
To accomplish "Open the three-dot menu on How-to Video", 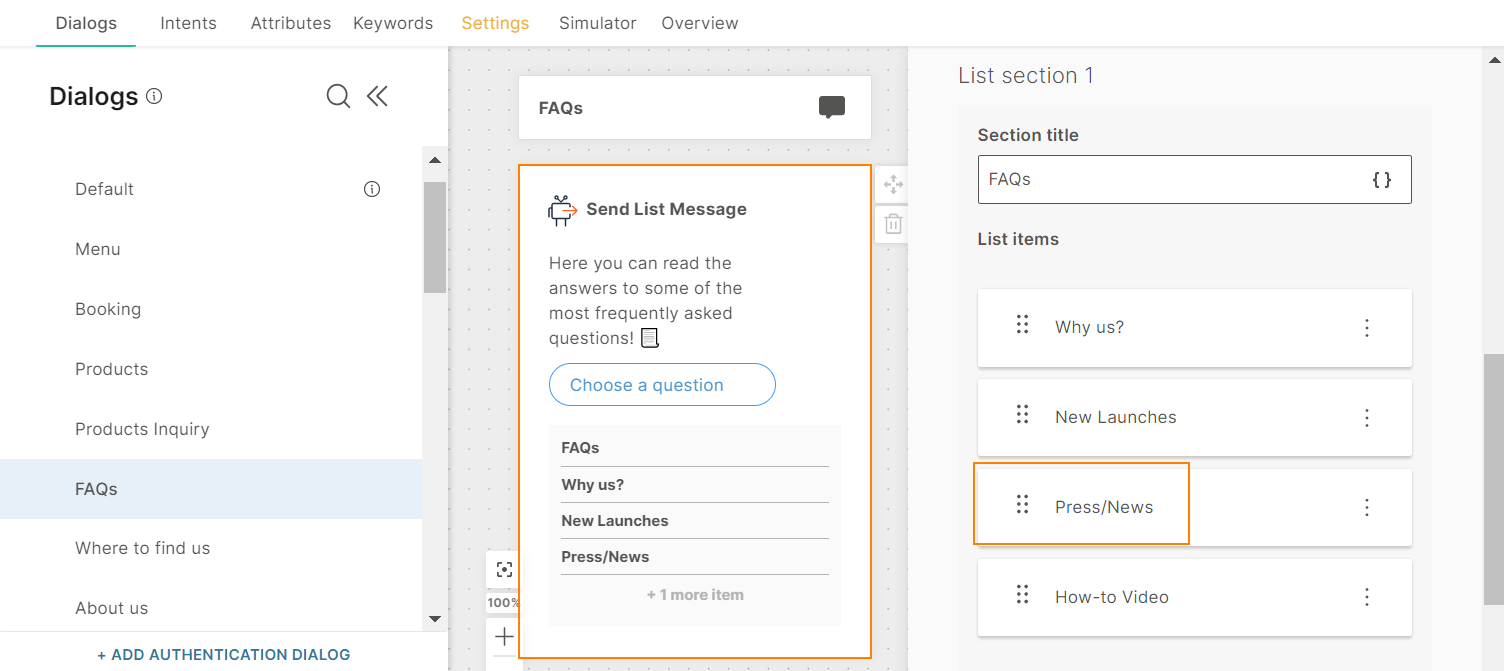I will [1367, 597].
